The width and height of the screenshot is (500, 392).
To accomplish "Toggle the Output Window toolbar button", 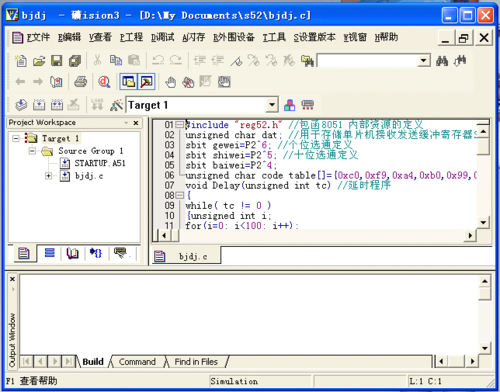I will pos(147,82).
